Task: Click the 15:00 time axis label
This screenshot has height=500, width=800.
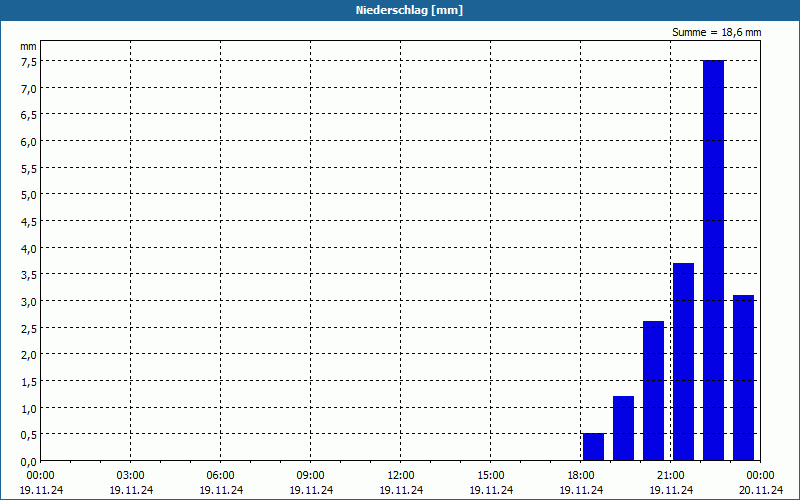Action: coord(491,476)
